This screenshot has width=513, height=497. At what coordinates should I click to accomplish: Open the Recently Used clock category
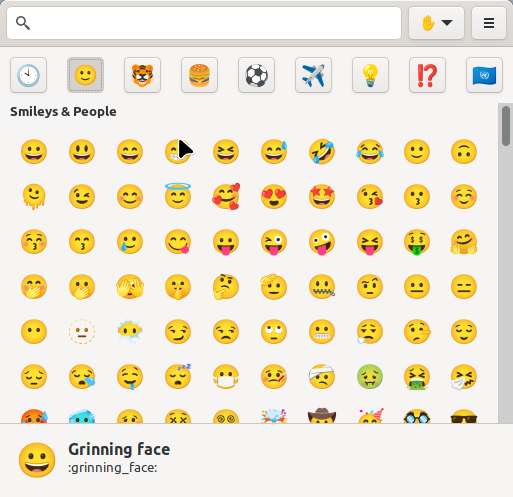28,75
